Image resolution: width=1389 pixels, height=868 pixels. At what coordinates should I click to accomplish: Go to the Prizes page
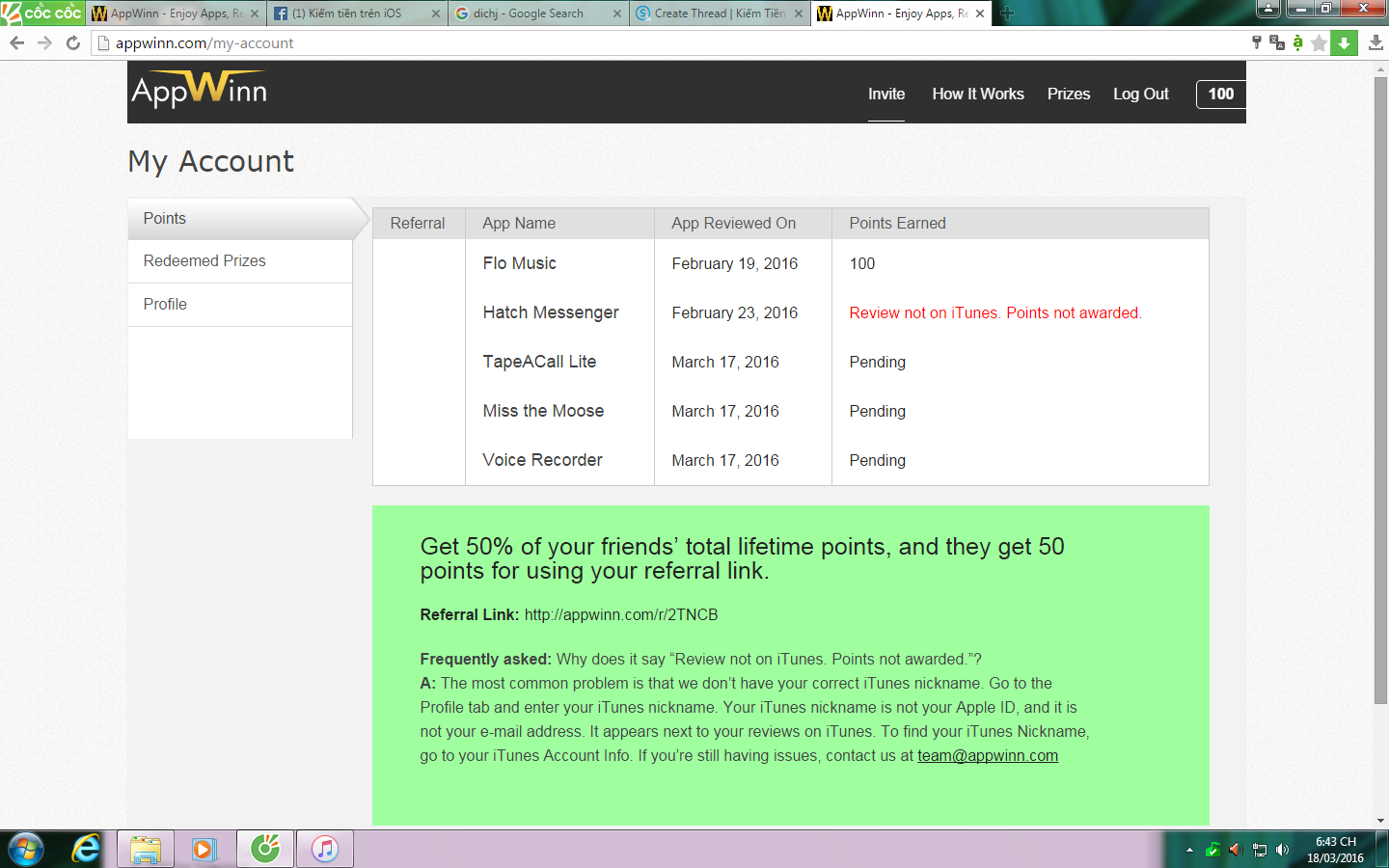pyautogui.click(x=1069, y=94)
